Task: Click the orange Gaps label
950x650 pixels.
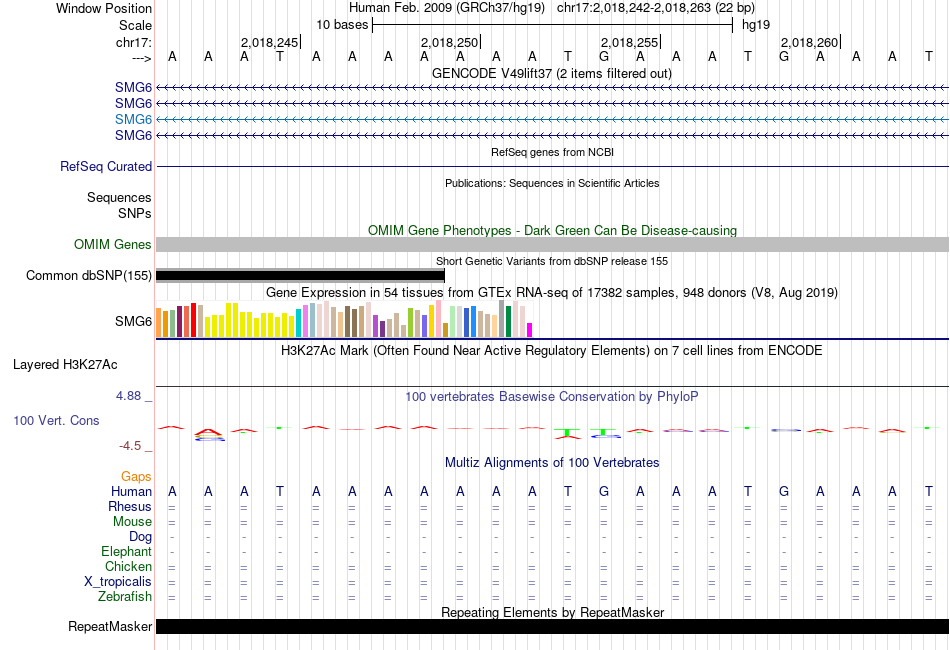Action: coord(136,477)
